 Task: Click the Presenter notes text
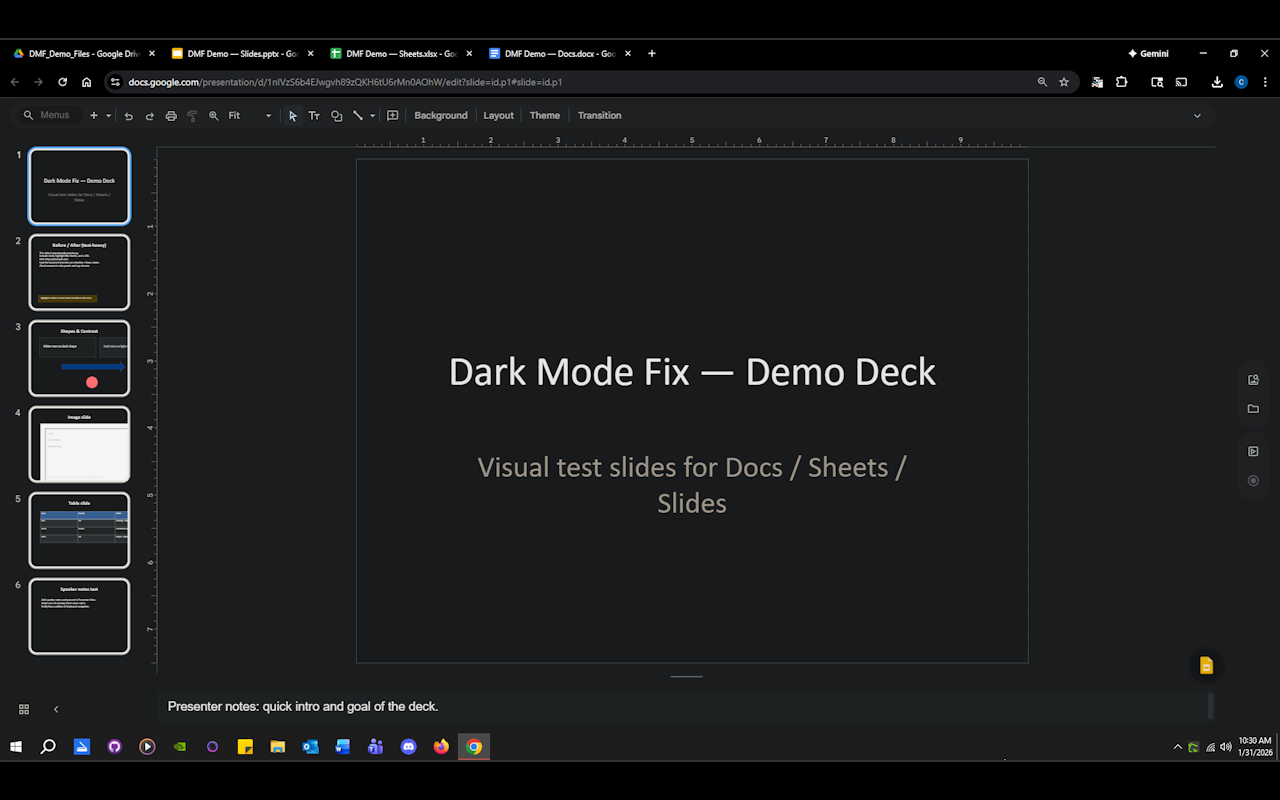303,706
